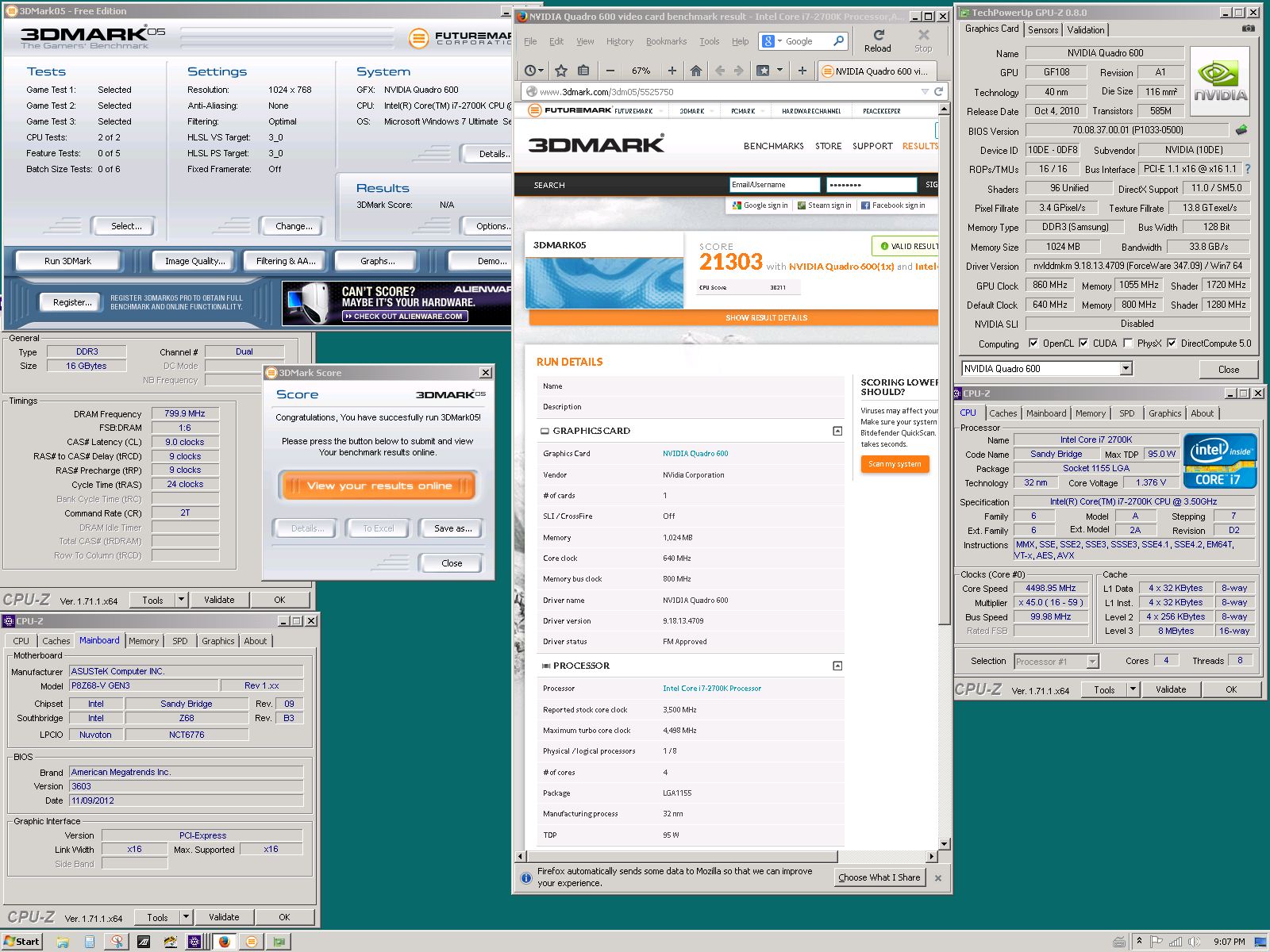Click Save as... in the 3DMark Score dialog
This screenshot has width=1270, height=952.
tap(452, 528)
